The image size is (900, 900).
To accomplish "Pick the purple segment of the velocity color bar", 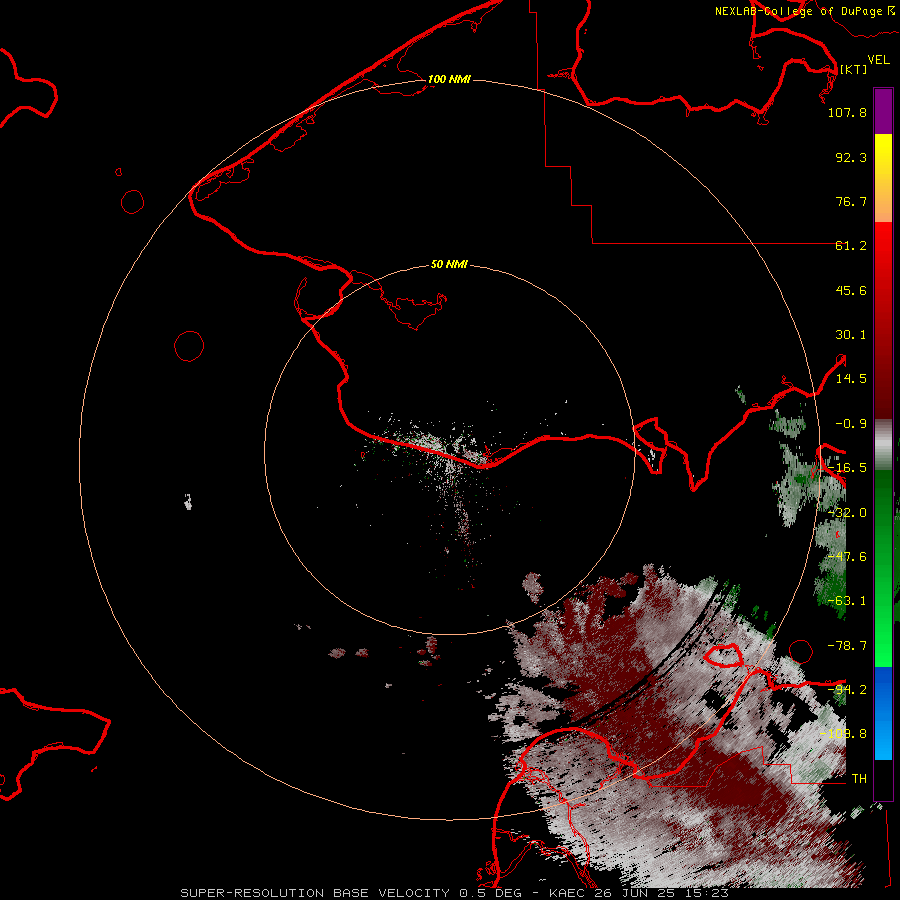I will coord(883,112).
